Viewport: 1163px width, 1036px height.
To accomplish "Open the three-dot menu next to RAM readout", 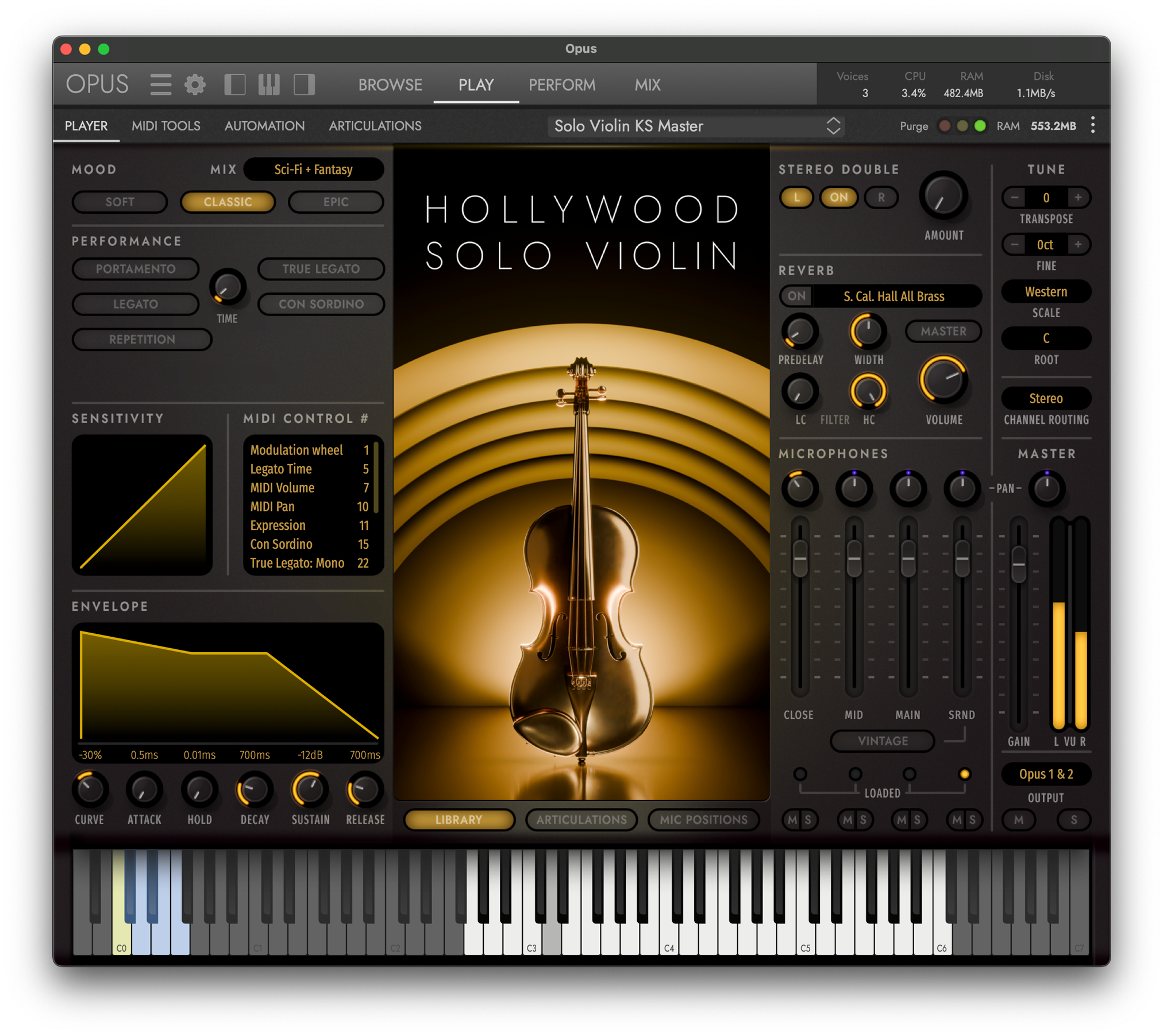I will click(x=1093, y=125).
